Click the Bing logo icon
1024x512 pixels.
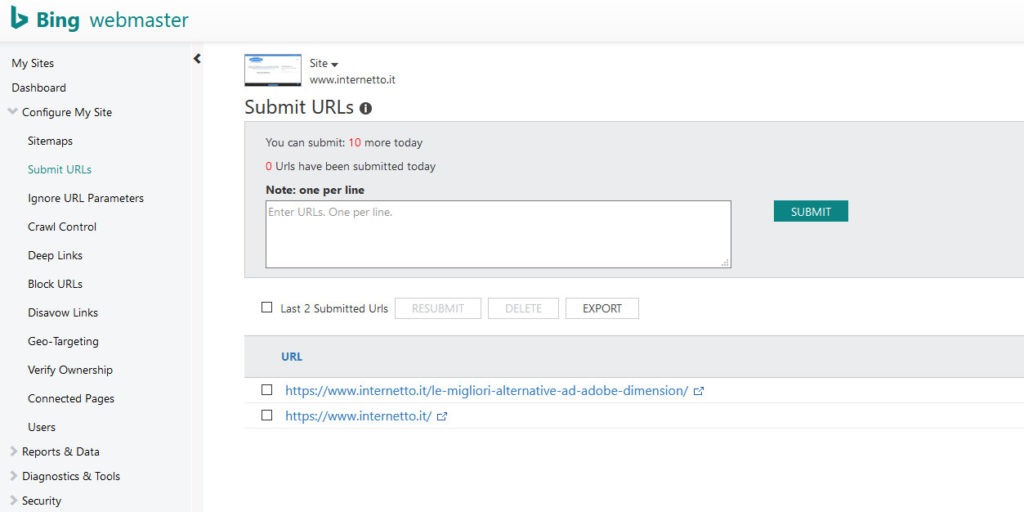tap(19, 18)
